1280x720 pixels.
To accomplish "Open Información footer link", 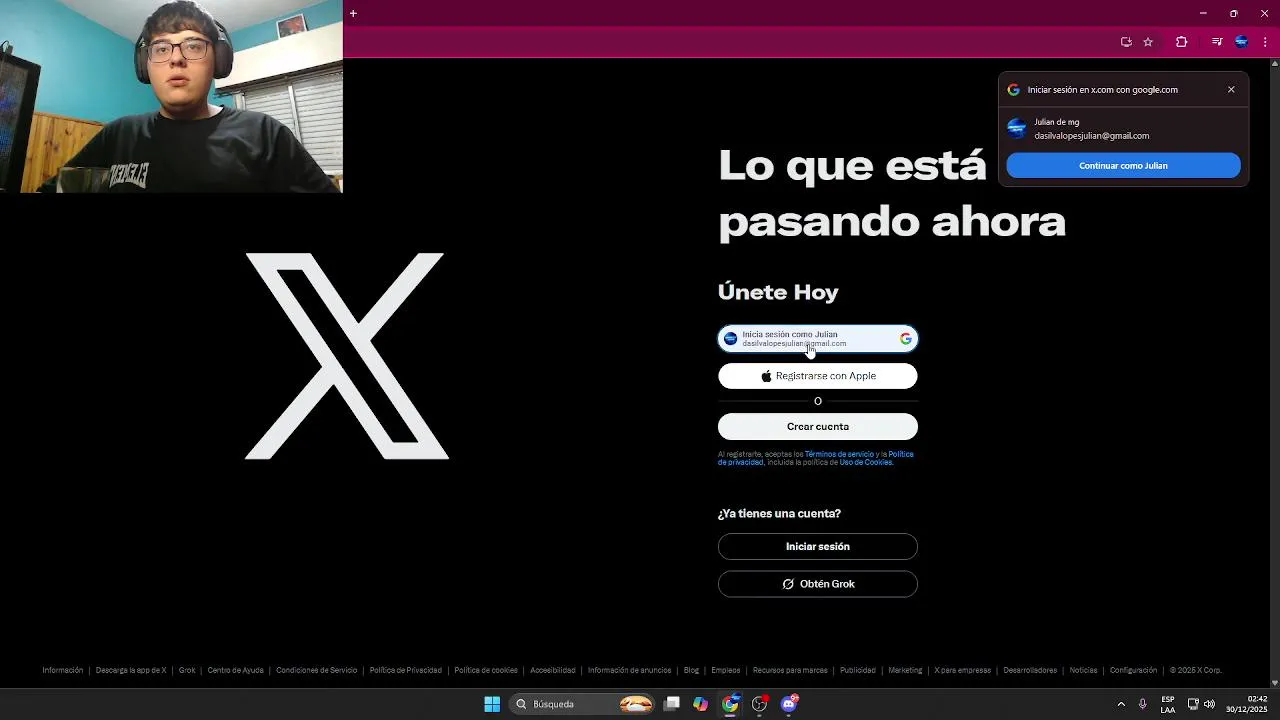I will 63,670.
